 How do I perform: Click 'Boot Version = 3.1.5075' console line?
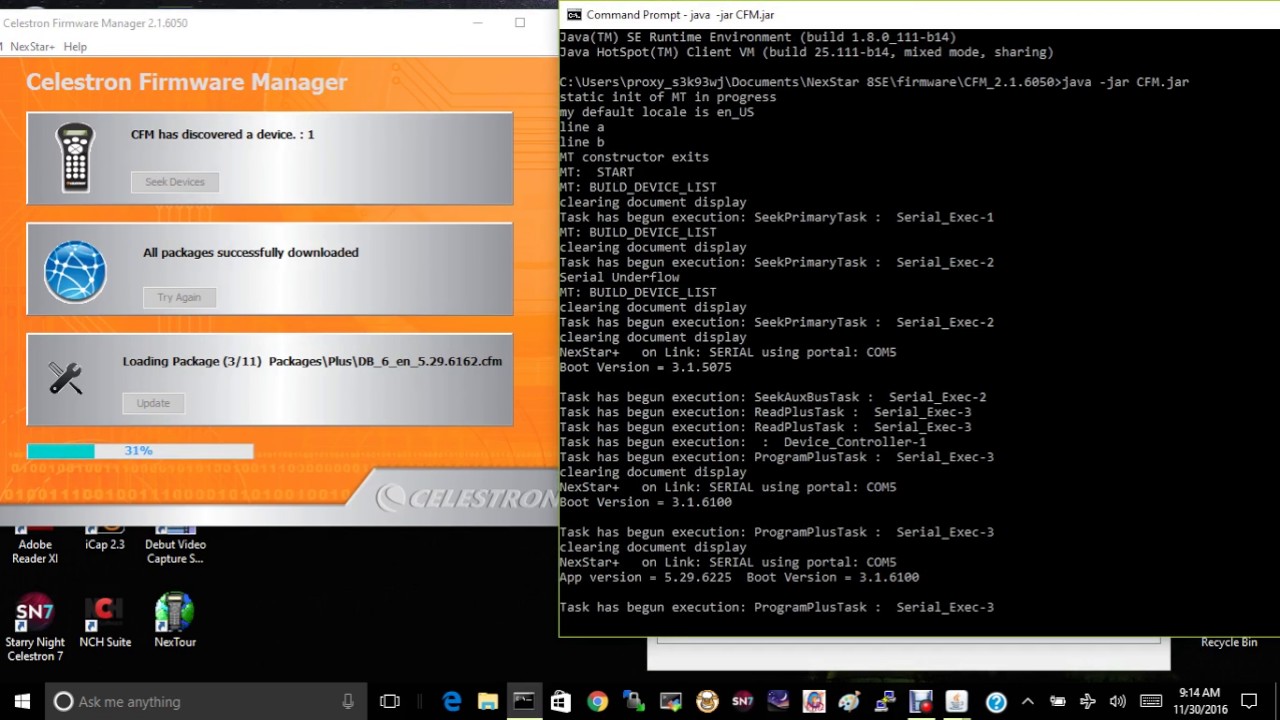[645, 367]
